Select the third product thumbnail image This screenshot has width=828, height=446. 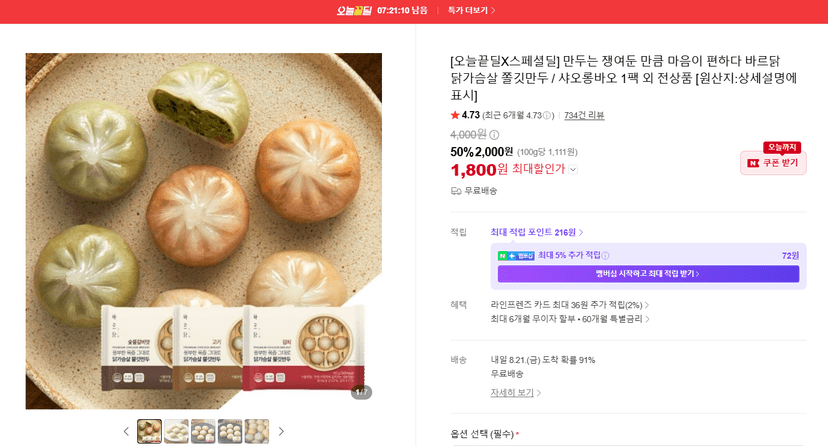pyautogui.click(x=203, y=431)
